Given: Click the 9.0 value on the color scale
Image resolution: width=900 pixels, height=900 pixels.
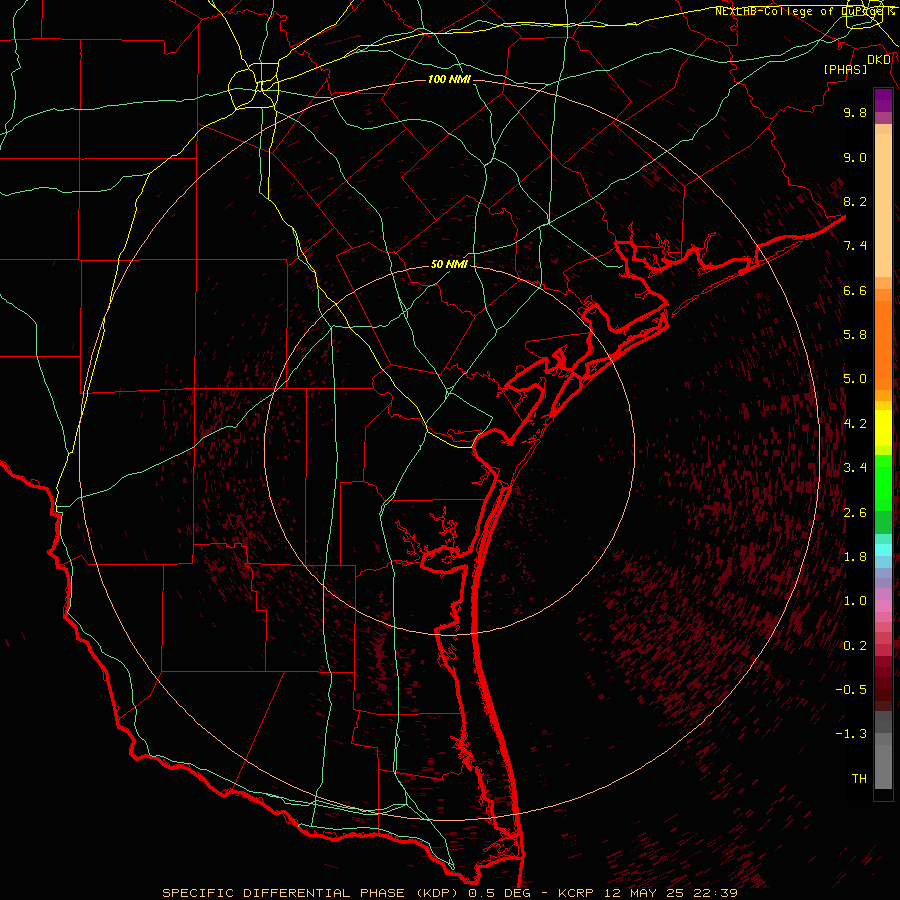Looking at the screenshot, I should pos(855,157).
